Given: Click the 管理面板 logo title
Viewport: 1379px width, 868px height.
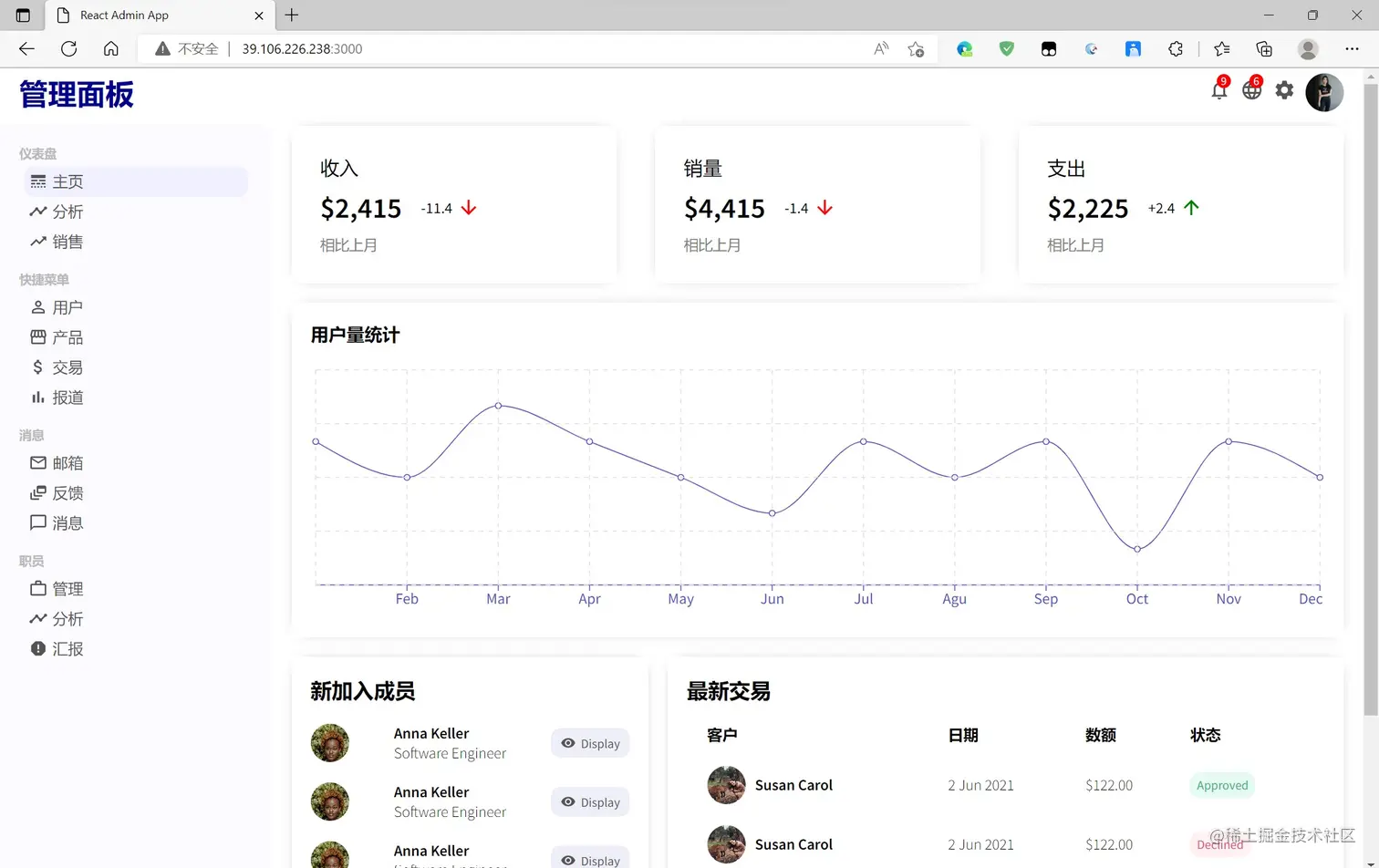Looking at the screenshot, I should click(77, 94).
